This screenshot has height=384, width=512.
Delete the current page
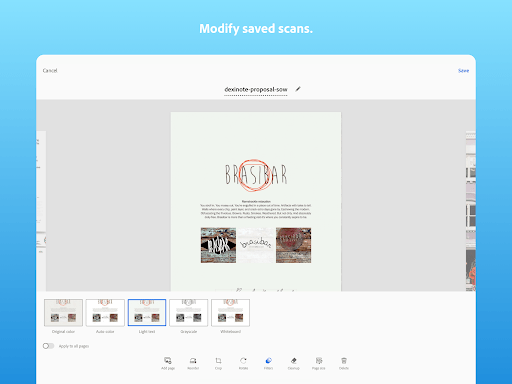pos(344,363)
